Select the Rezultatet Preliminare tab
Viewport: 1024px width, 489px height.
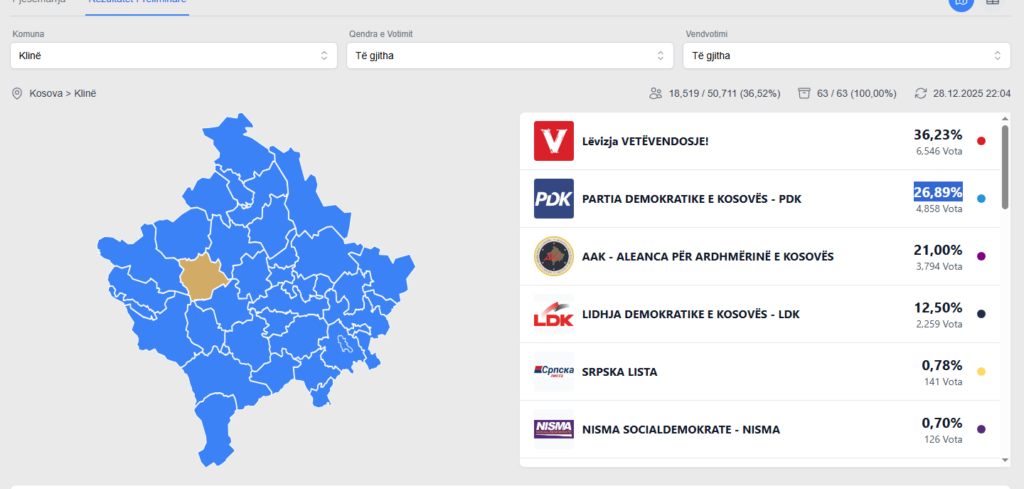(136, 3)
